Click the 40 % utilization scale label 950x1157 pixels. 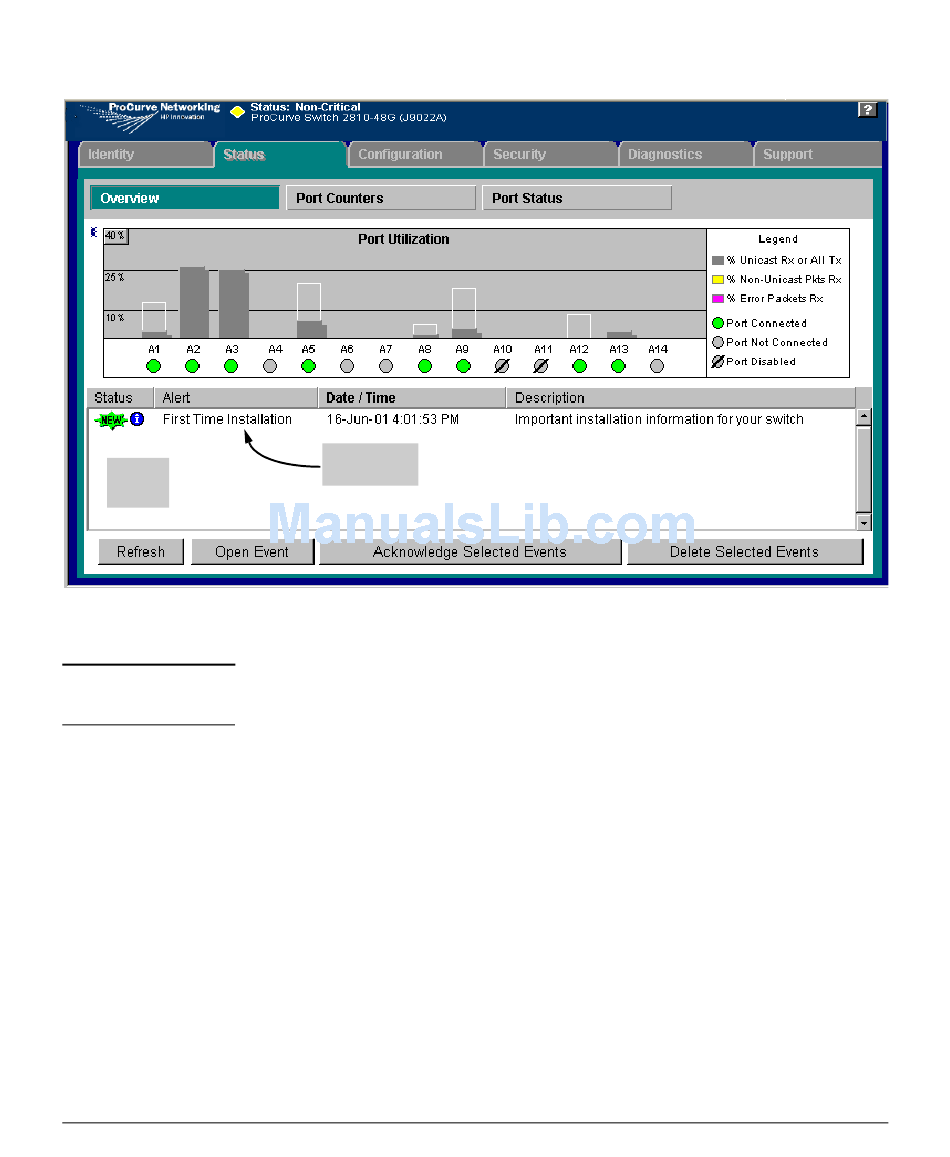coord(115,235)
